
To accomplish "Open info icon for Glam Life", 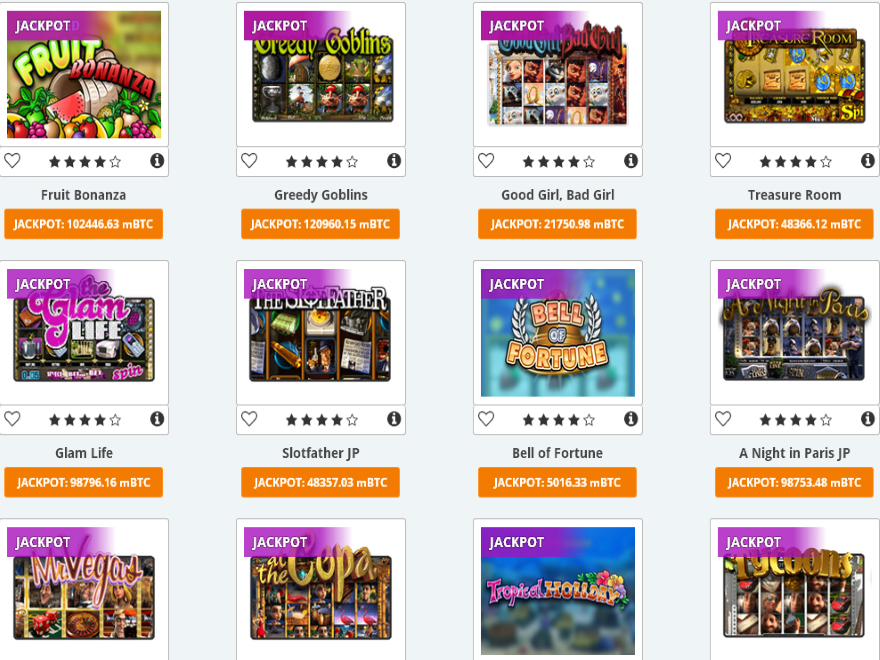I will pyautogui.click(x=157, y=419).
